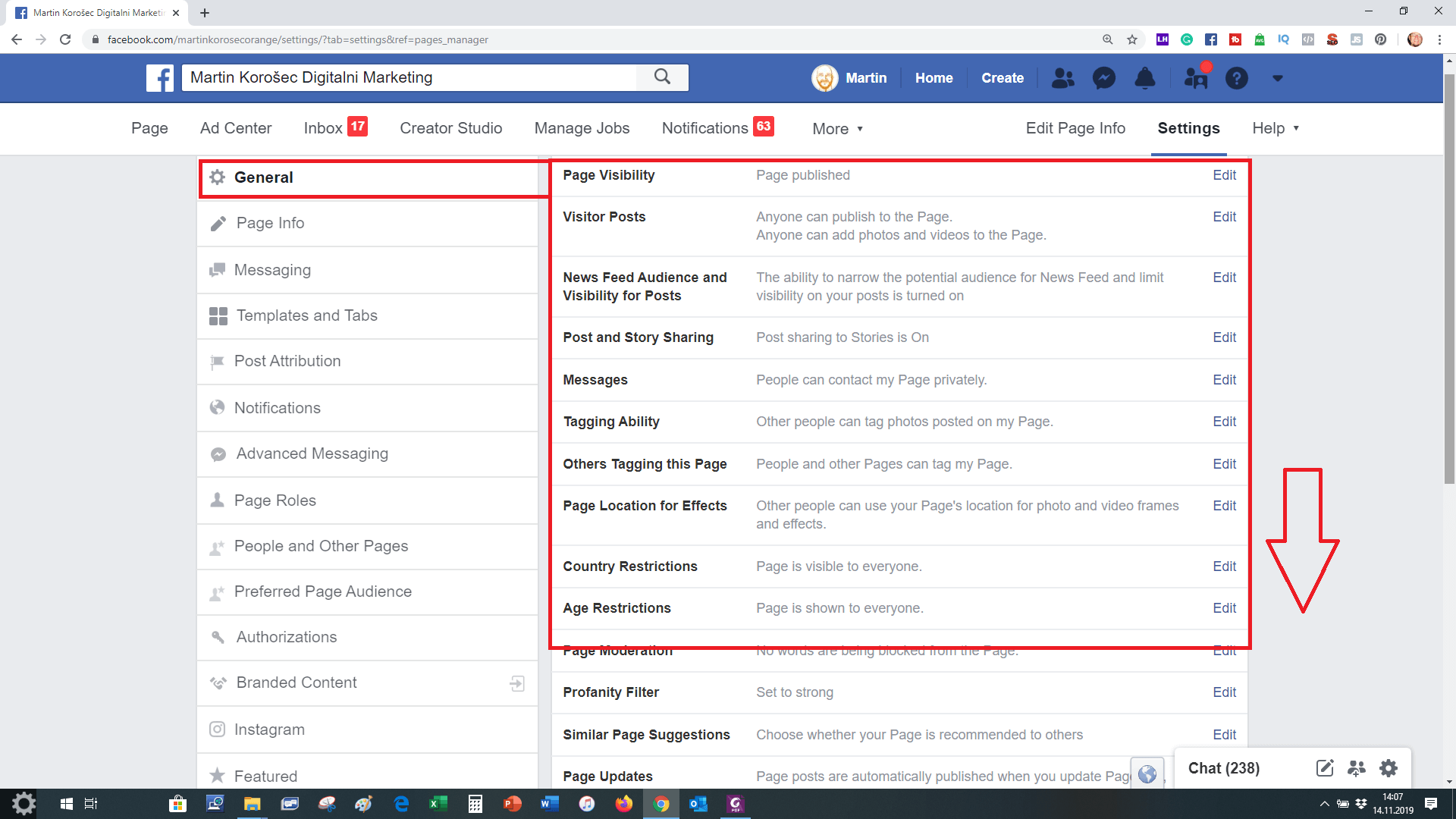Open chat options gear icon
The height and width of the screenshot is (819, 1456).
tap(1388, 768)
